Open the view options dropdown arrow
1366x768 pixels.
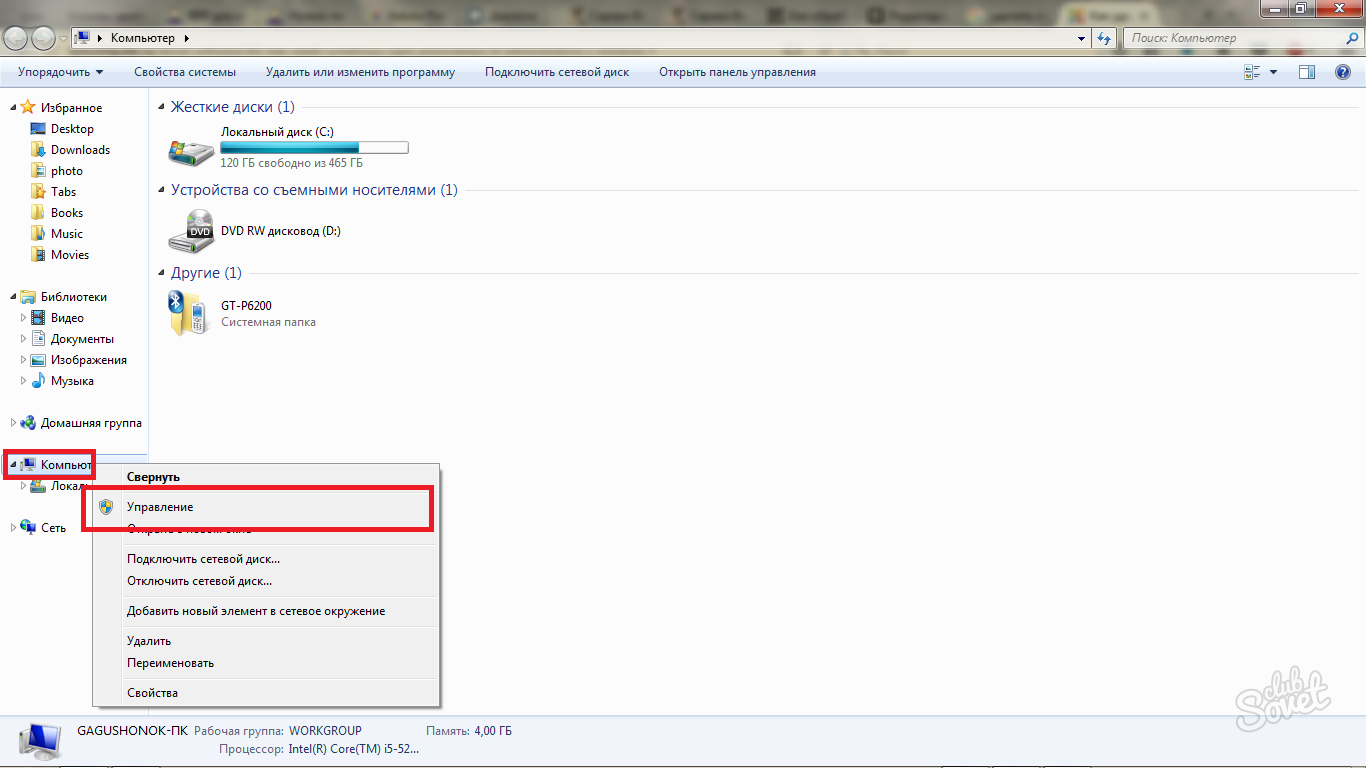tap(1273, 72)
